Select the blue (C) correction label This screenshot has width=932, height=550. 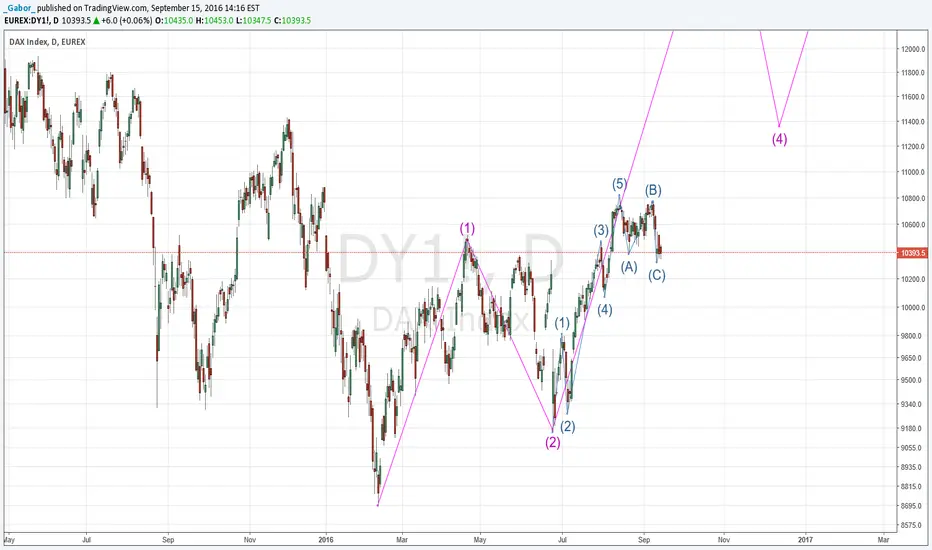click(657, 275)
